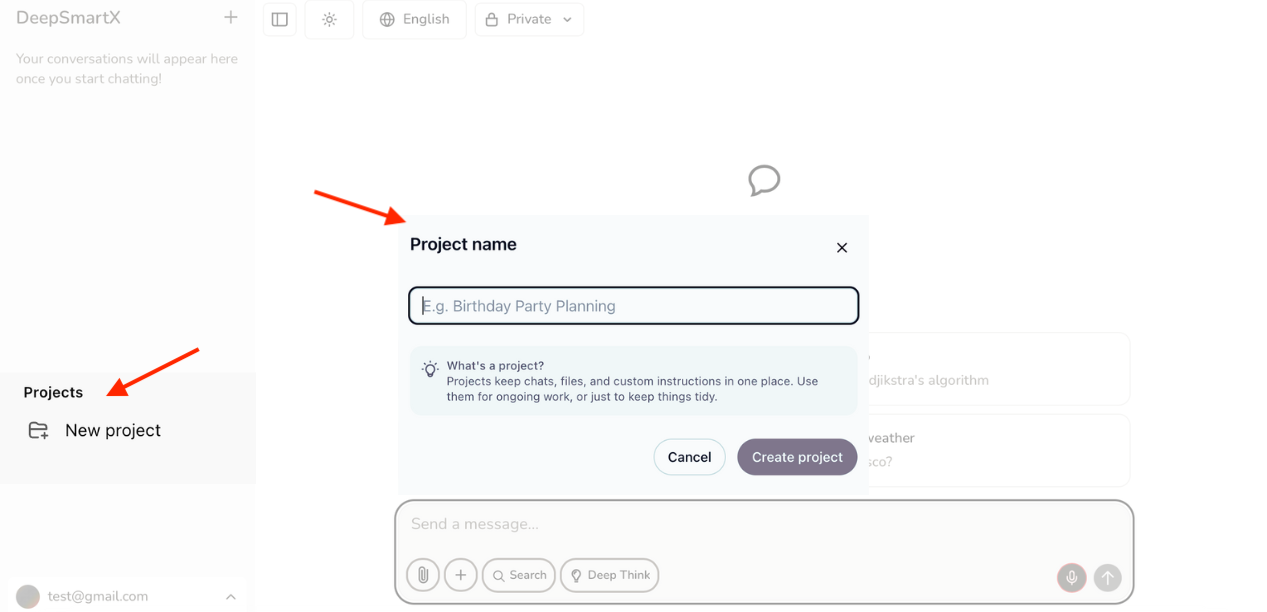Close the Project name dialog
1267x612 pixels.
(842, 248)
